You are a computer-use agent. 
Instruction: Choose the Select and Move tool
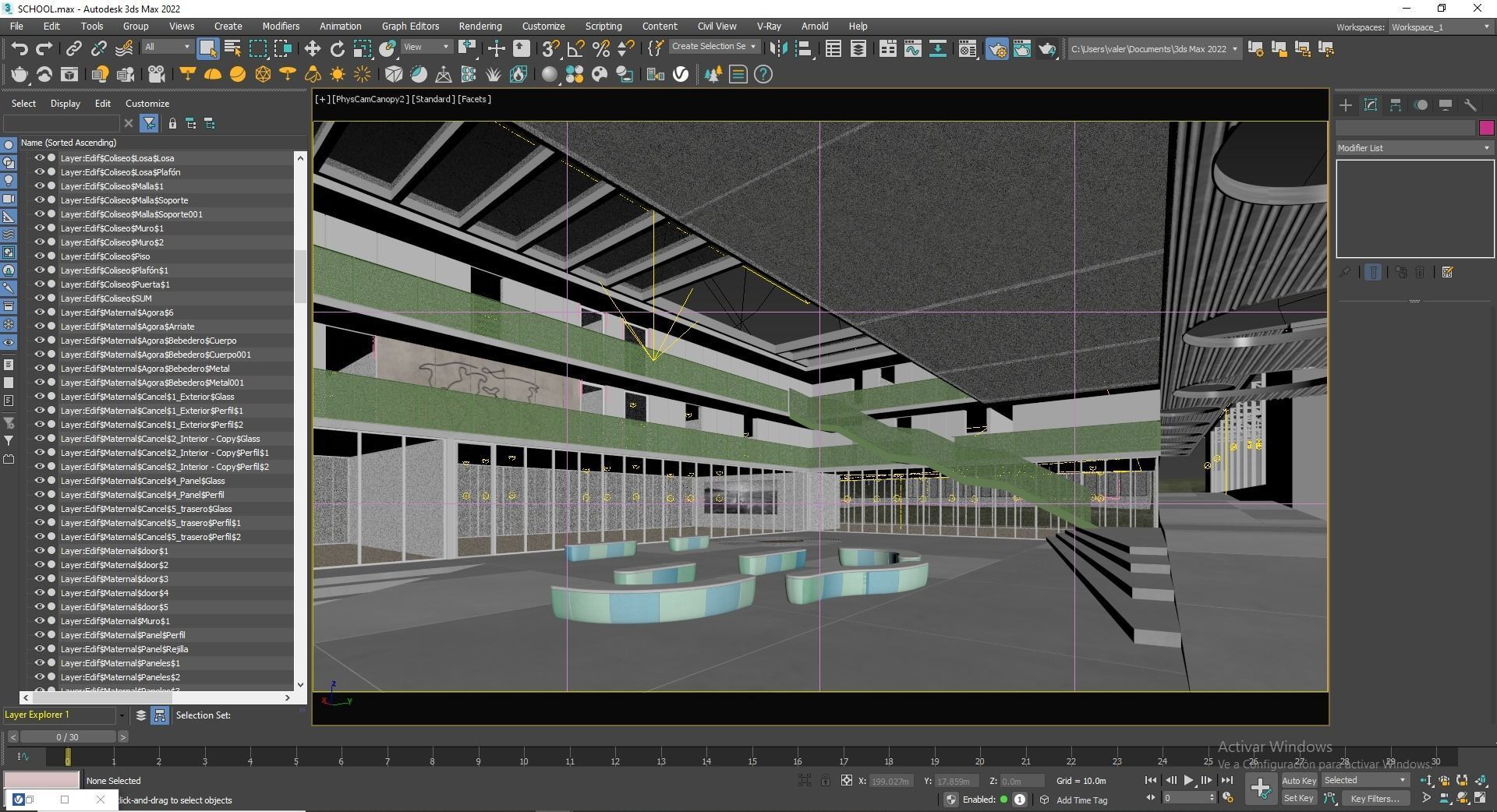312,49
